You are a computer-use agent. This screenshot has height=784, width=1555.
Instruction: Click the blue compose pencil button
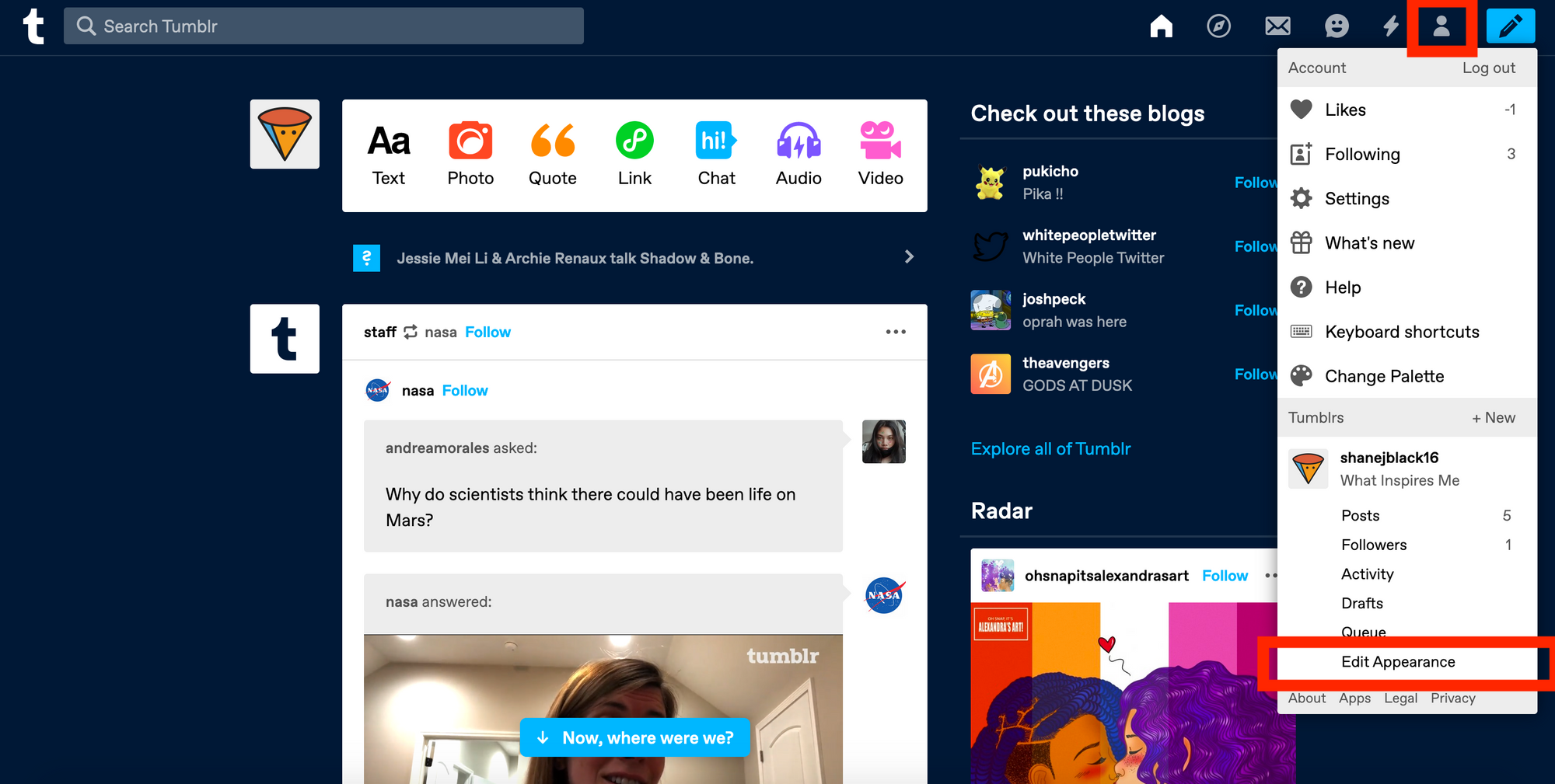(x=1510, y=26)
